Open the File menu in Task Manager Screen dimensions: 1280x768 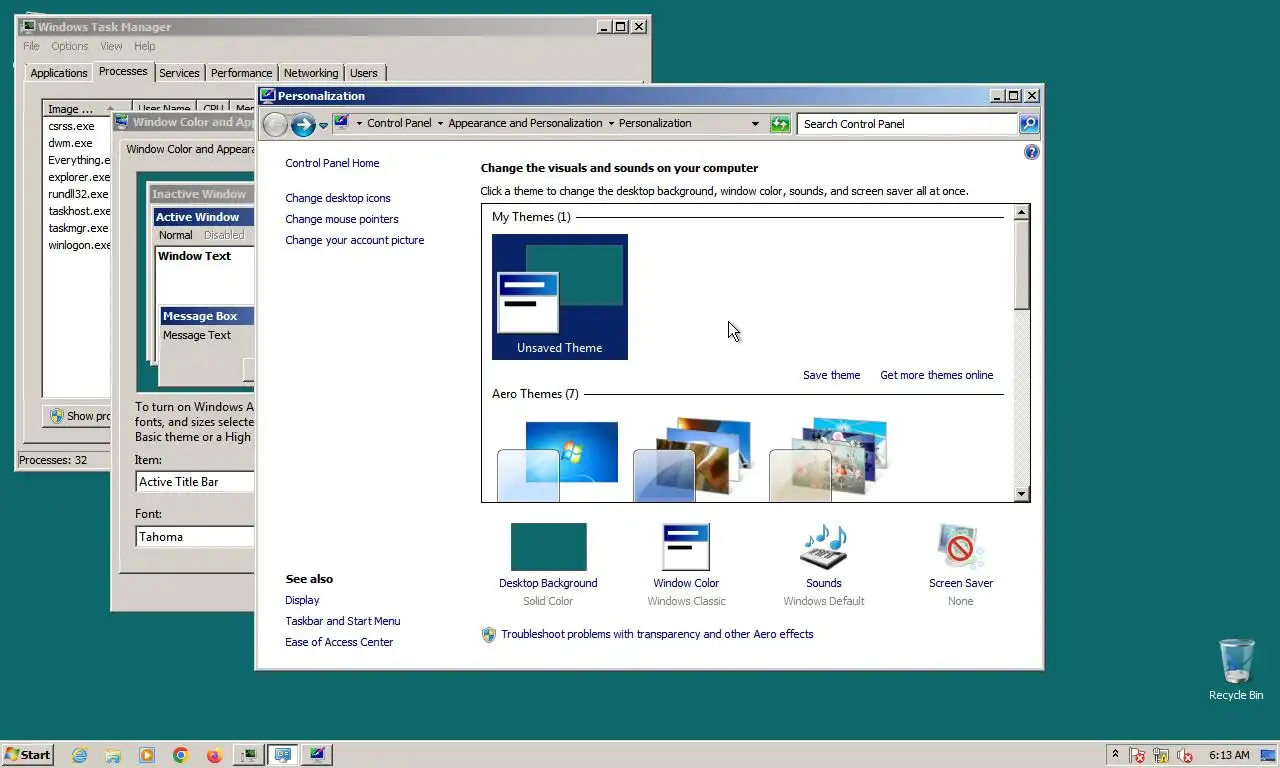tap(31, 46)
